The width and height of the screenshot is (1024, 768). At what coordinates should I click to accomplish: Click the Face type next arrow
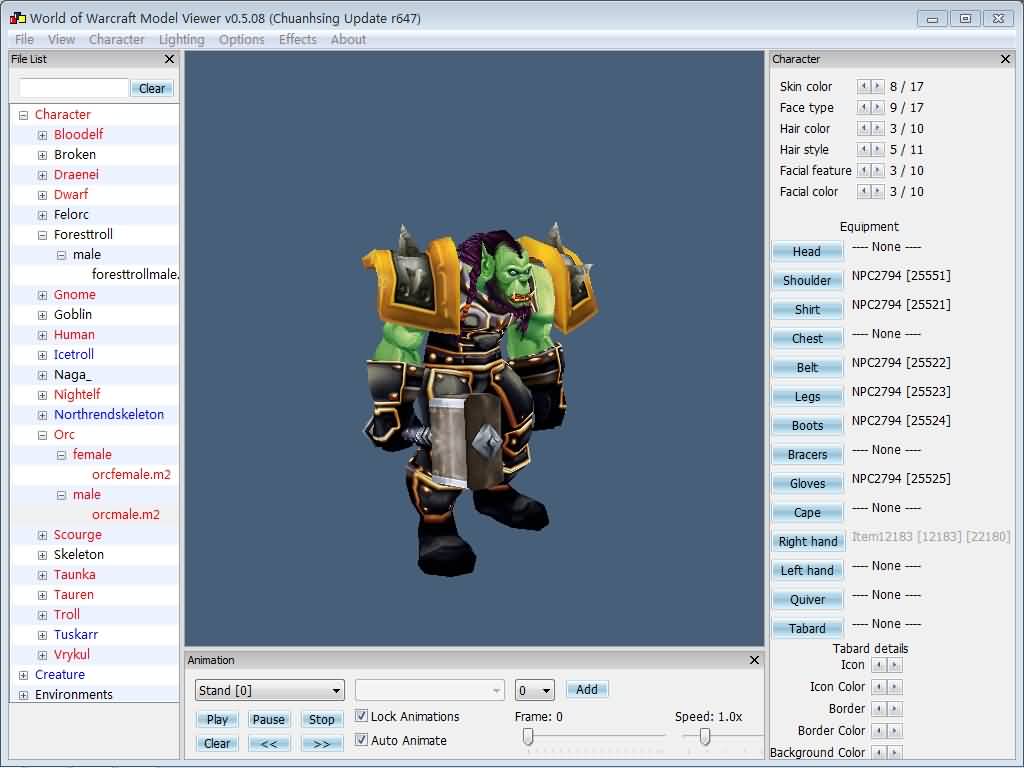(878, 107)
